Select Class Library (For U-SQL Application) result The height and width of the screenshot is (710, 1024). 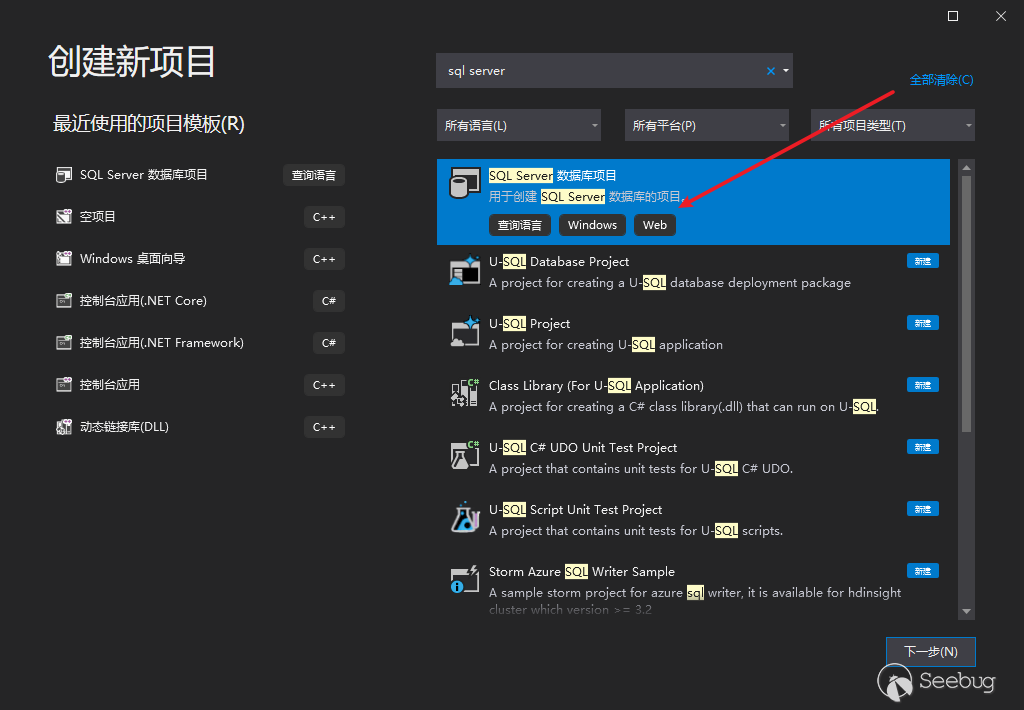coord(694,395)
